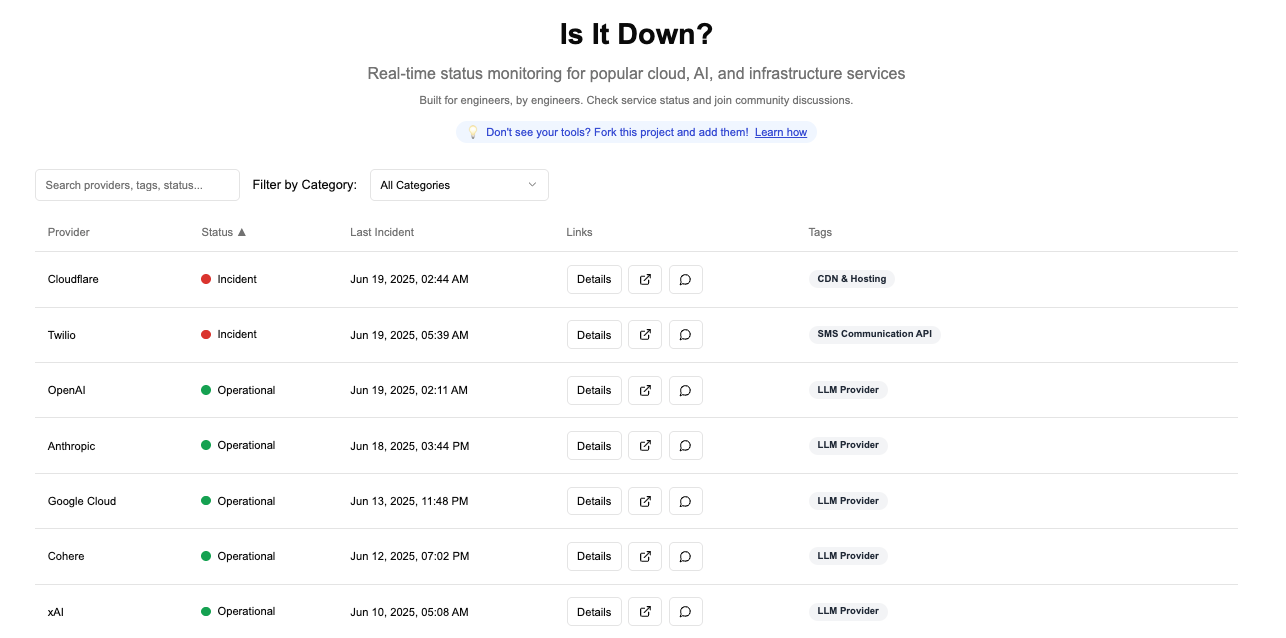
Task: Sort table by Status column header
Action: pos(223,232)
